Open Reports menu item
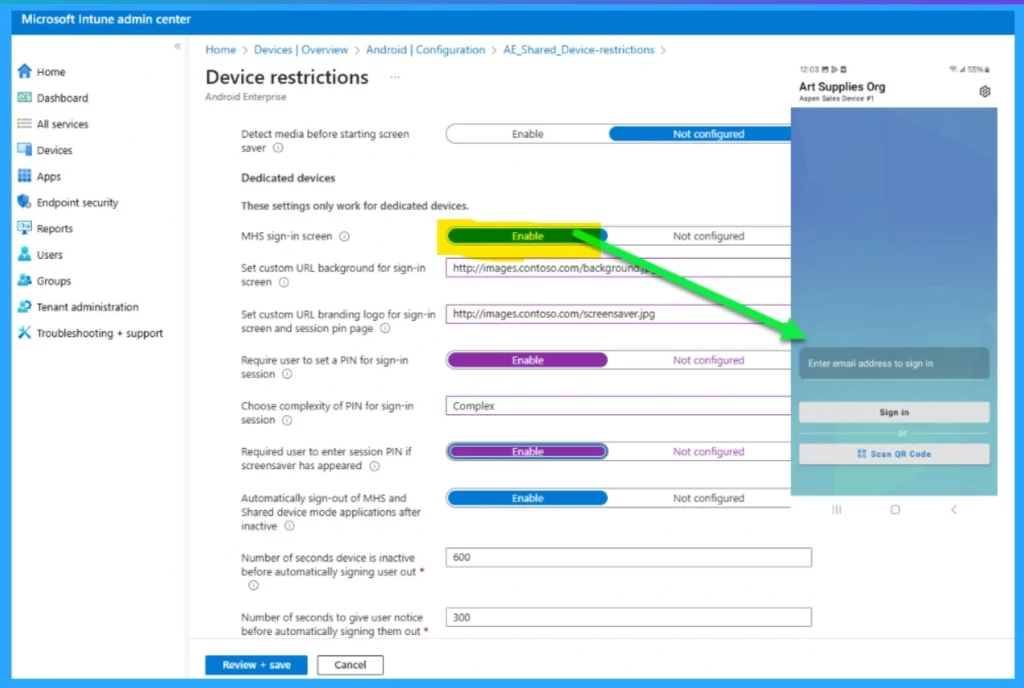The width and height of the screenshot is (1024, 688). (55, 228)
